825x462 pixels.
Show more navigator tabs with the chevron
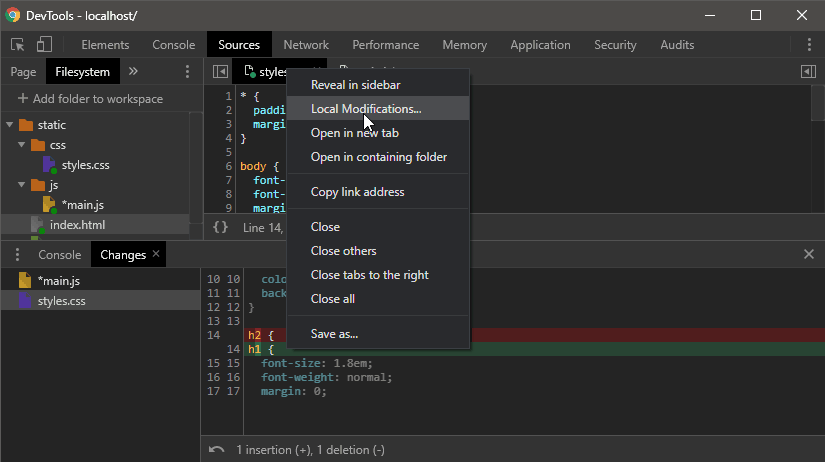click(133, 72)
